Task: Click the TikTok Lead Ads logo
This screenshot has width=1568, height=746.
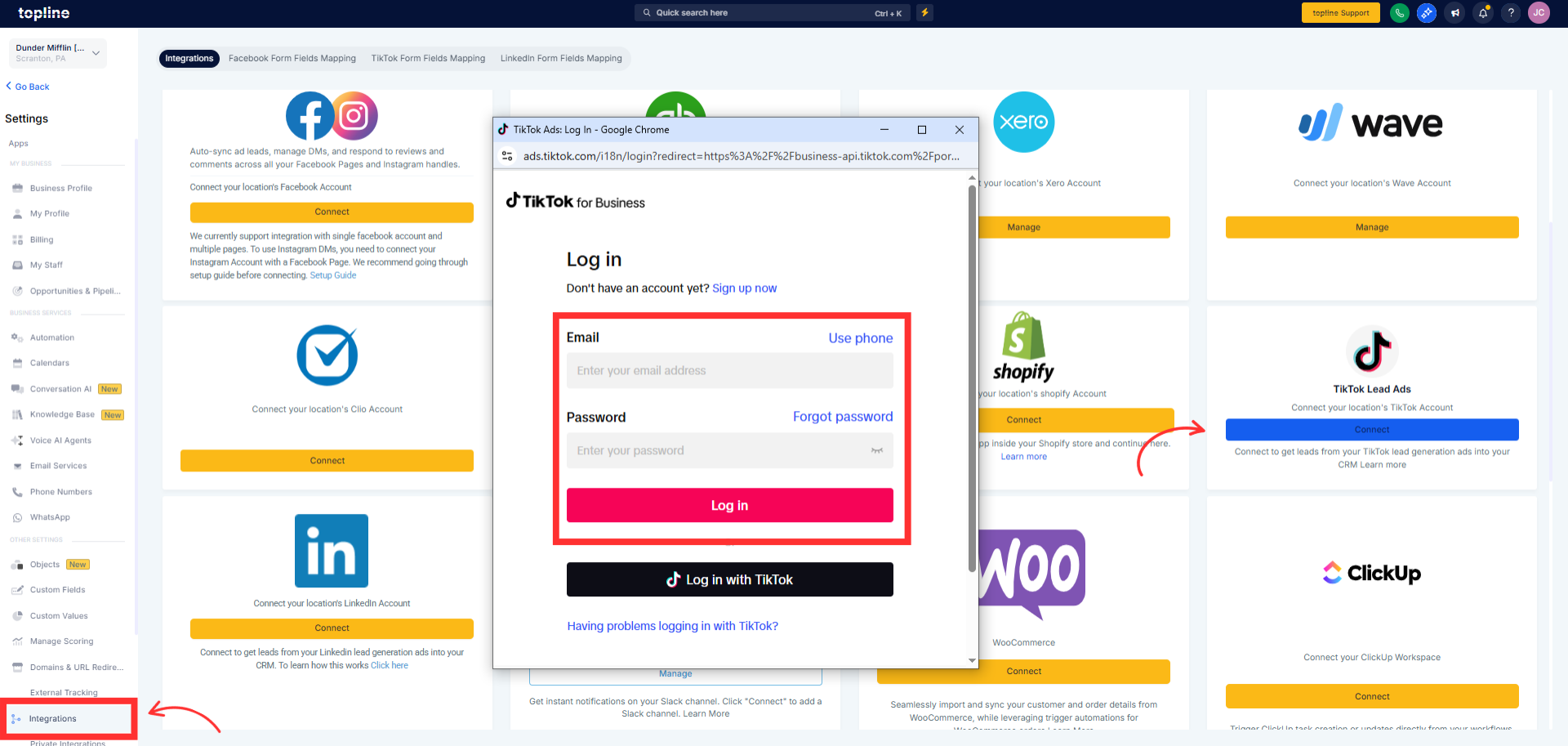Action: 1372,351
